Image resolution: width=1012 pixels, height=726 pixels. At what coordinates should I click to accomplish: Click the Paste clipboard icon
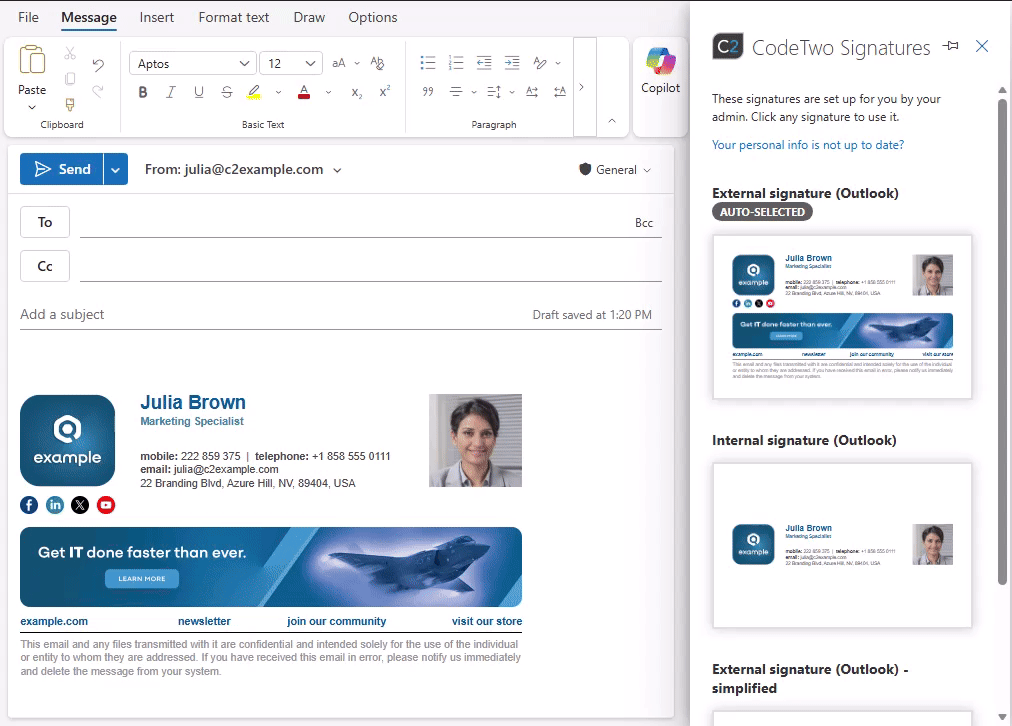(32, 60)
